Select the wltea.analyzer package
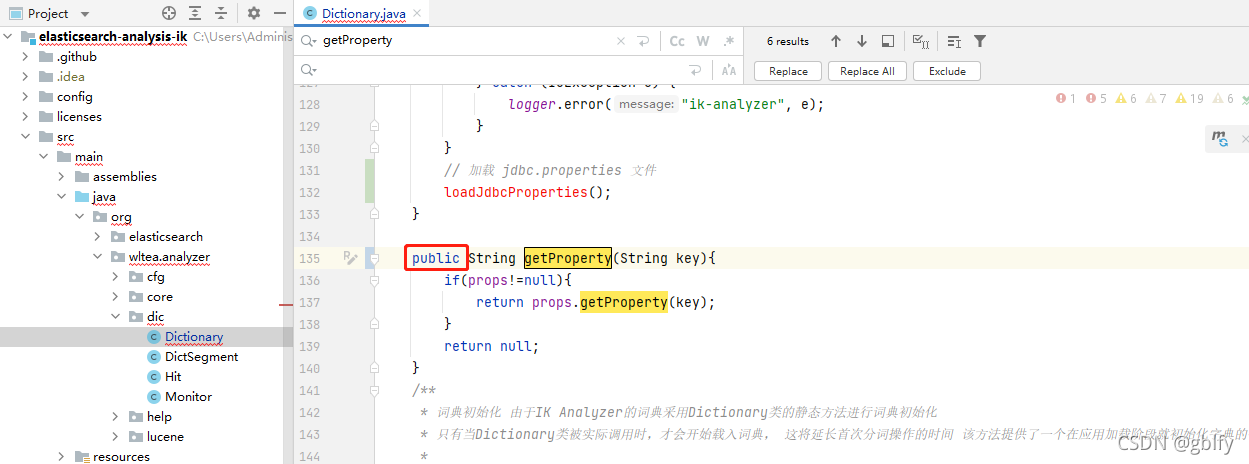 (x=169, y=257)
